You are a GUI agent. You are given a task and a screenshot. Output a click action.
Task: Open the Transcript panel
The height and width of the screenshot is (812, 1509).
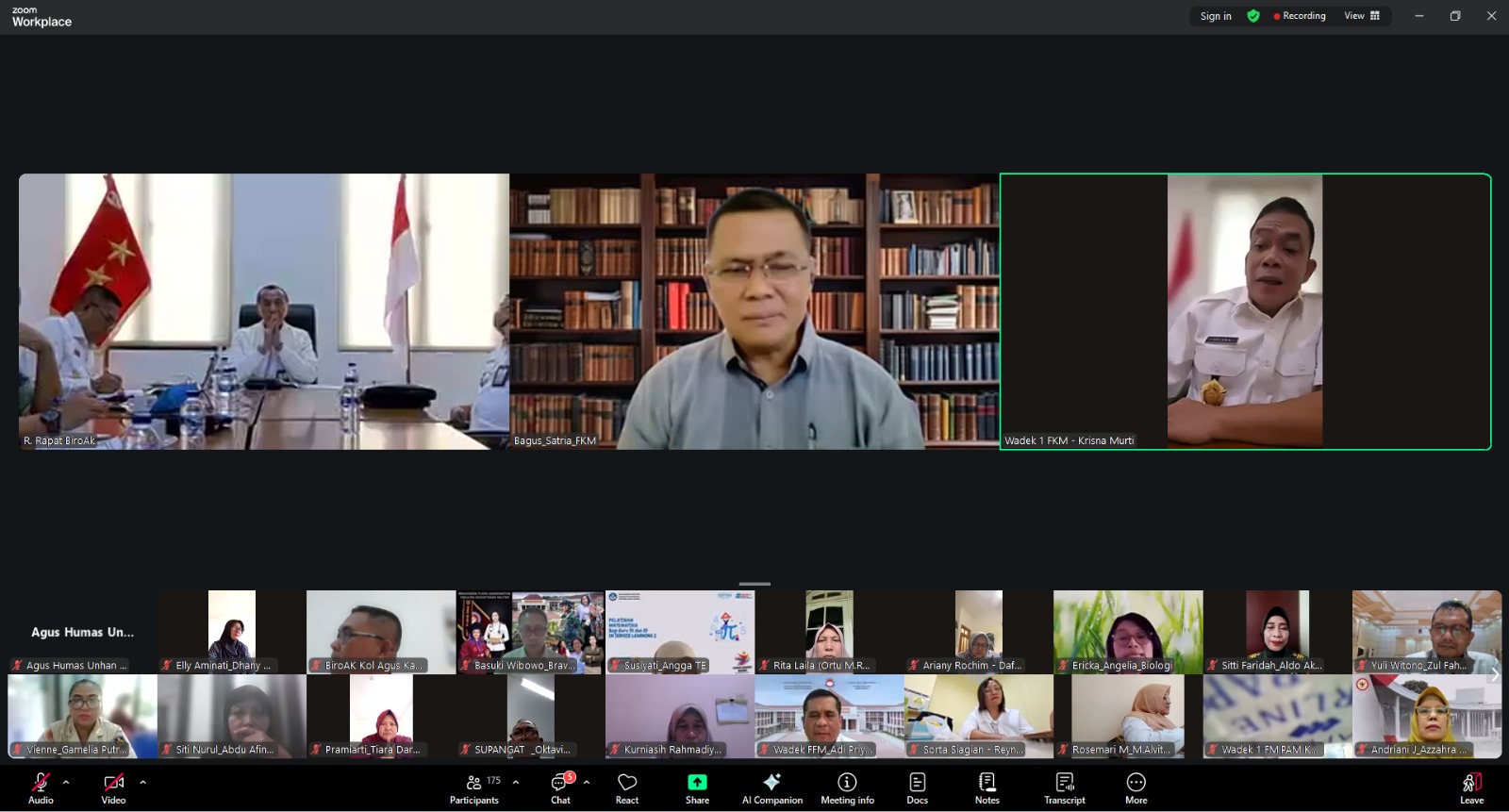(x=1064, y=788)
